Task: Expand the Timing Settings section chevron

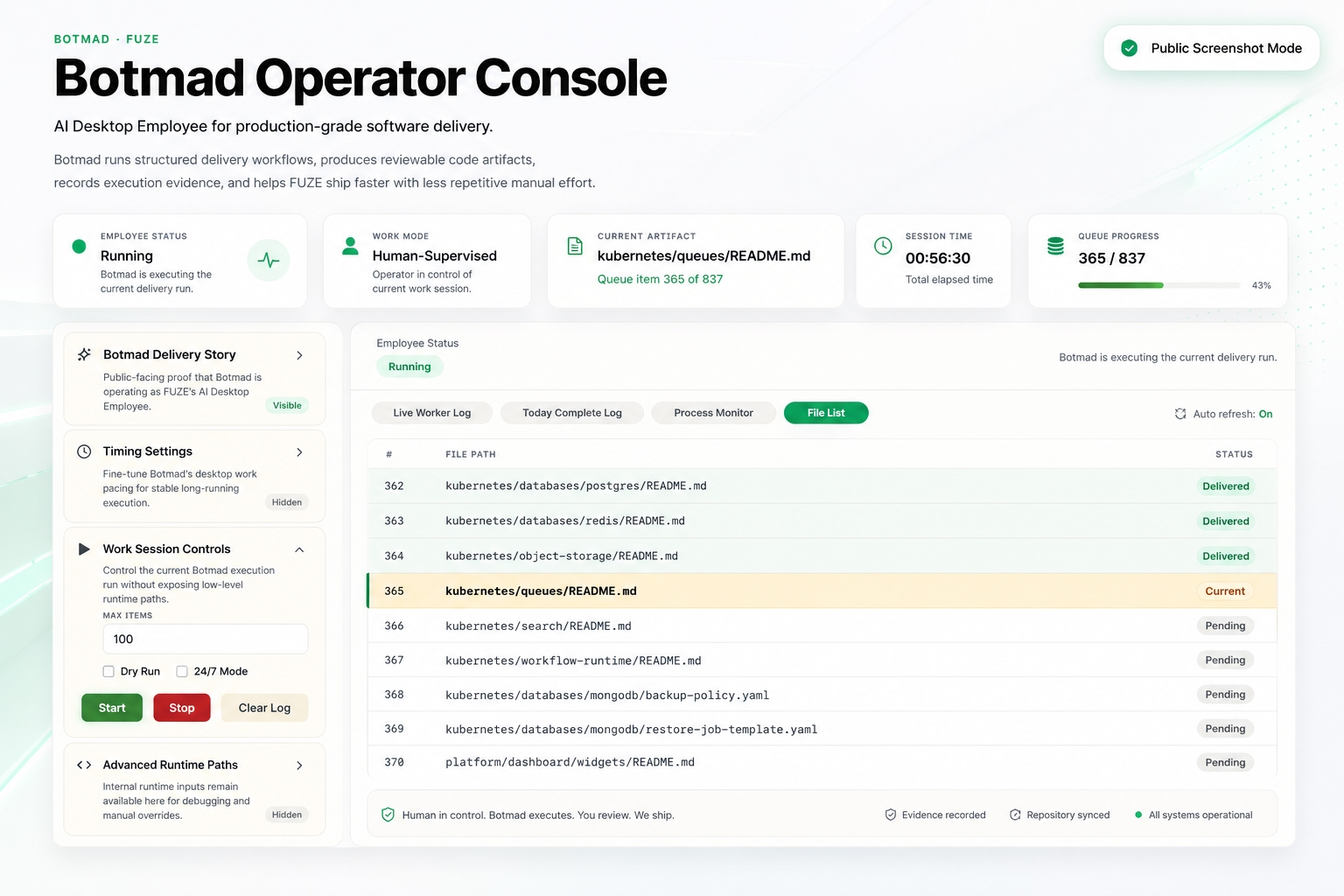Action: click(x=299, y=452)
